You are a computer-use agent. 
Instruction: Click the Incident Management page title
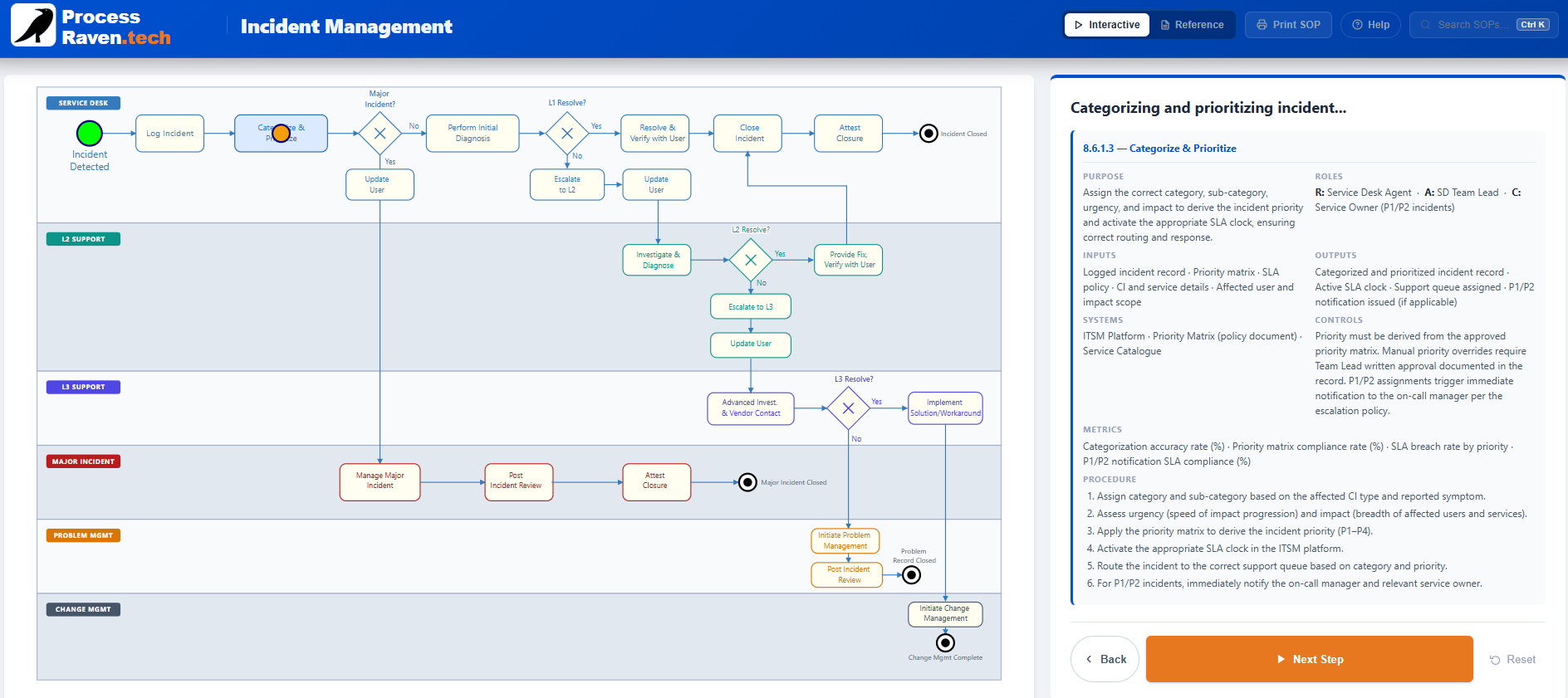click(346, 27)
